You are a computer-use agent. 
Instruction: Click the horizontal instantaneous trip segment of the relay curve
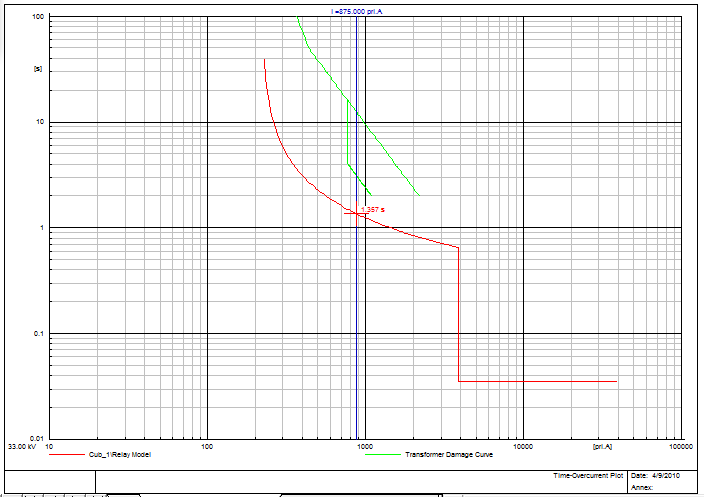[x=538, y=381]
